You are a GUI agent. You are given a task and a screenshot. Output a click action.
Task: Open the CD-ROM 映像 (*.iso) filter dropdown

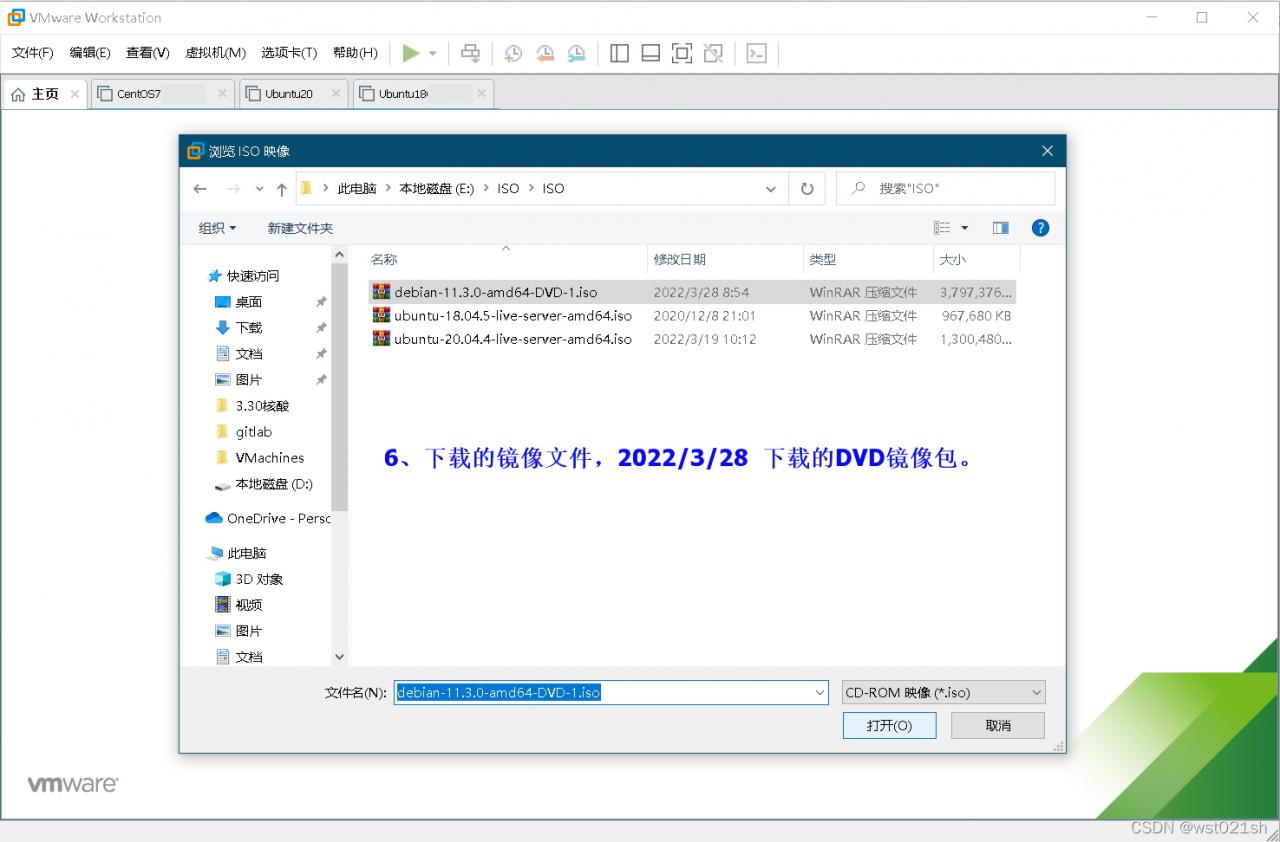[944, 692]
